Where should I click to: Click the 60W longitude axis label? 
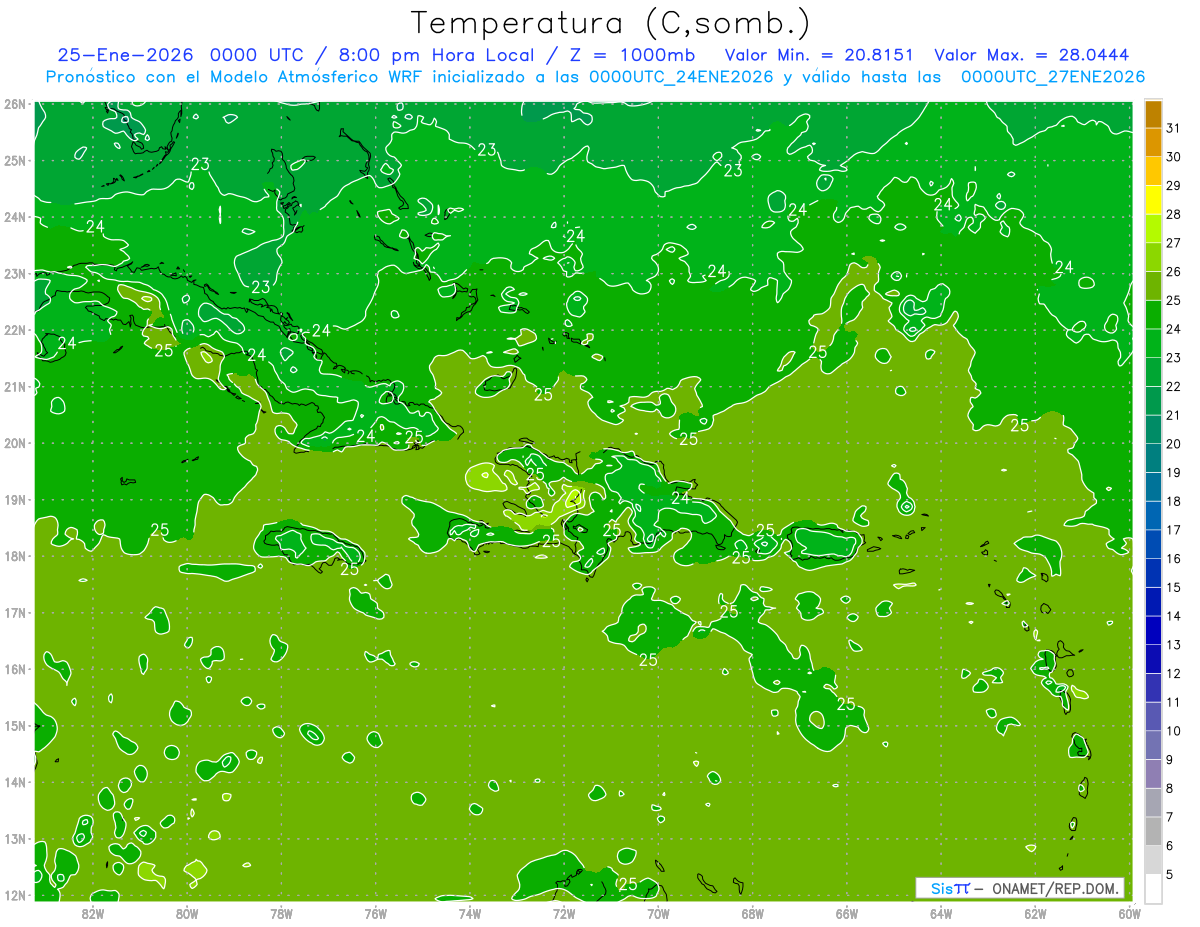click(1130, 913)
